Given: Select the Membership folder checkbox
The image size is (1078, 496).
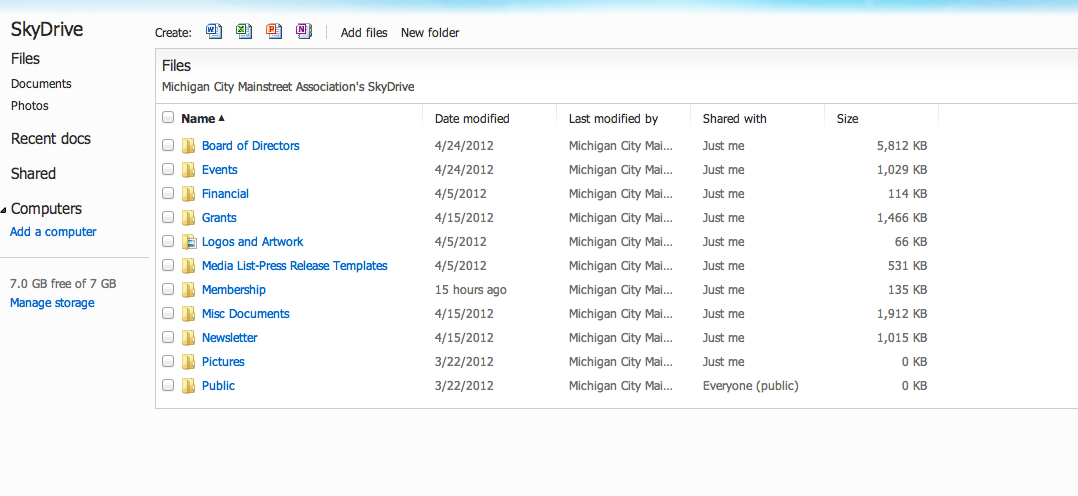Looking at the screenshot, I should click(168, 290).
